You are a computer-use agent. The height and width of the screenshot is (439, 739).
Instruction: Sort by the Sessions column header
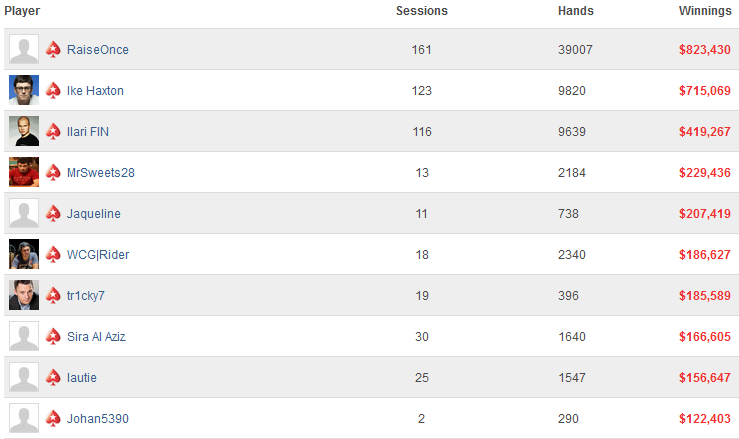422,11
